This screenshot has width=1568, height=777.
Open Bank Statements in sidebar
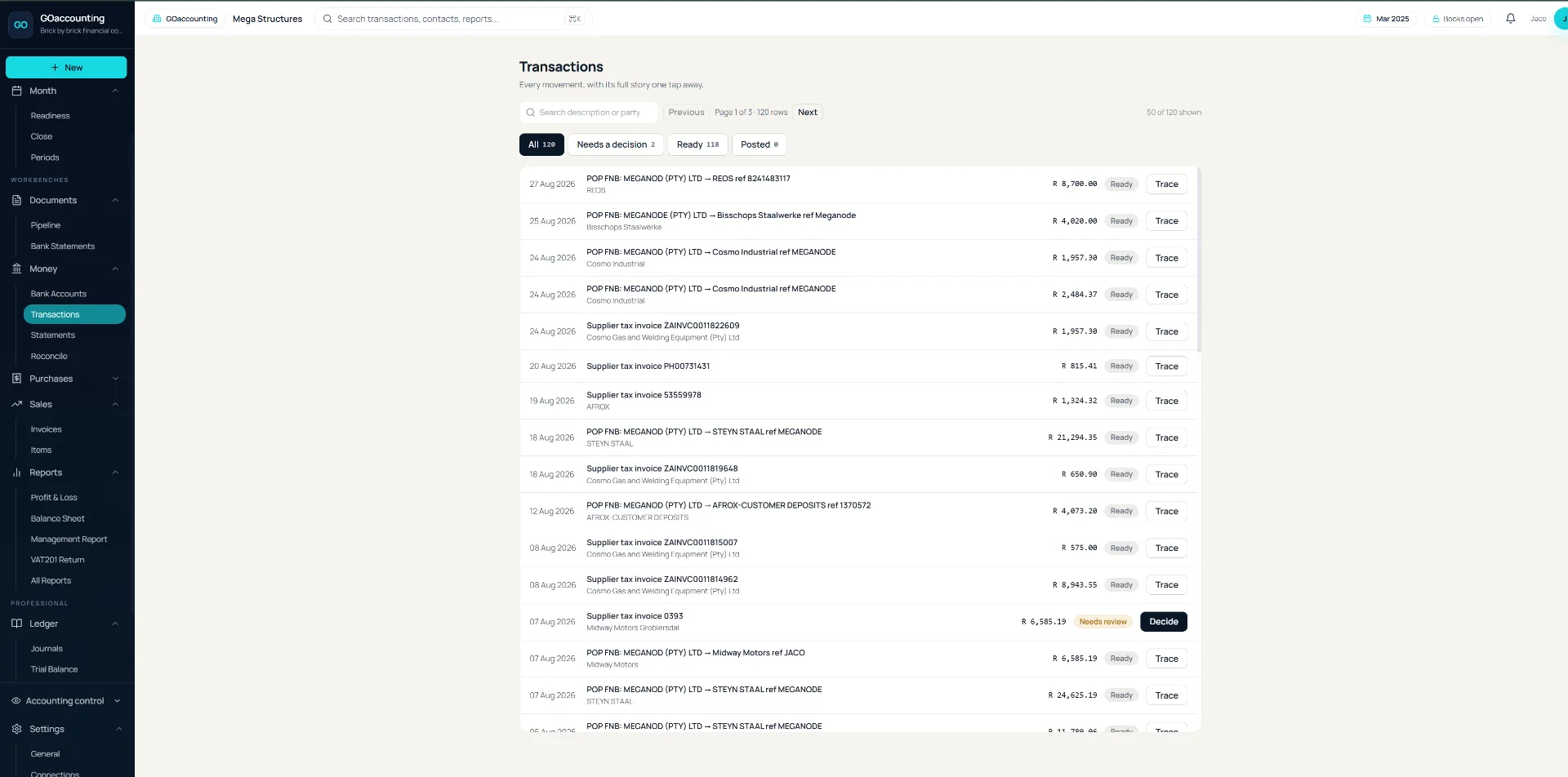coord(63,246)
